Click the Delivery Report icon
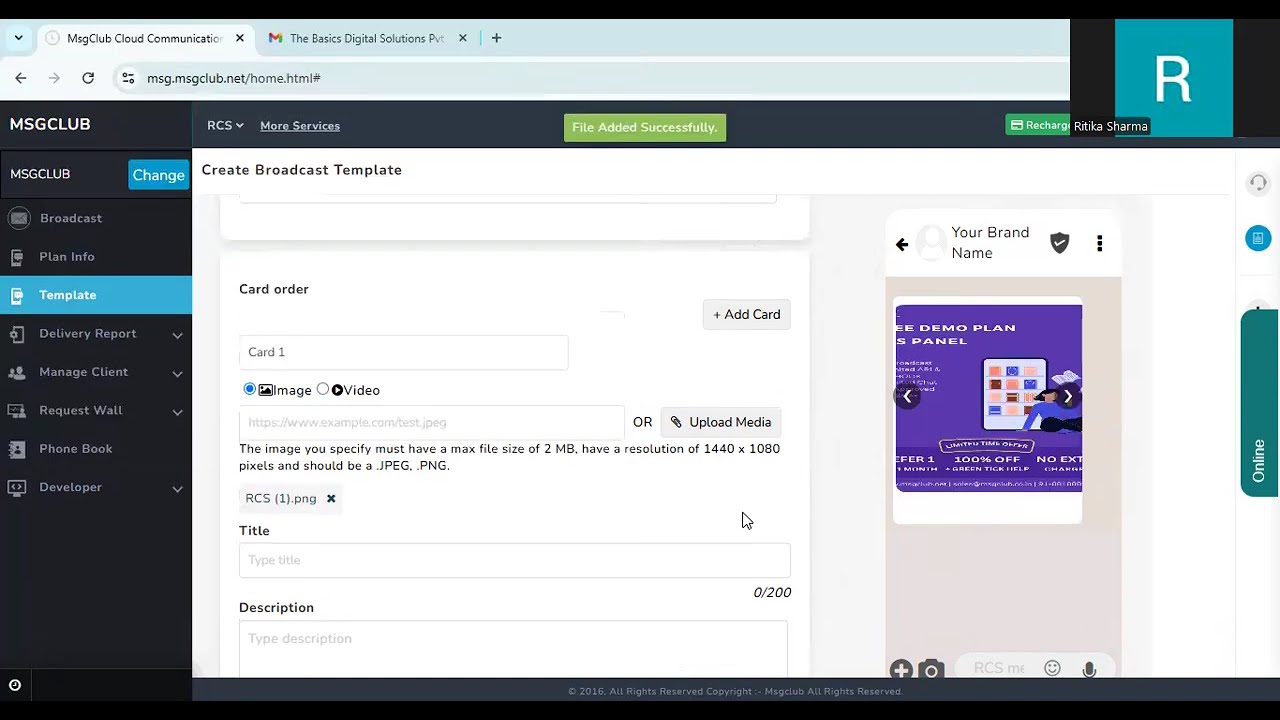 click(x=17, y=334)
